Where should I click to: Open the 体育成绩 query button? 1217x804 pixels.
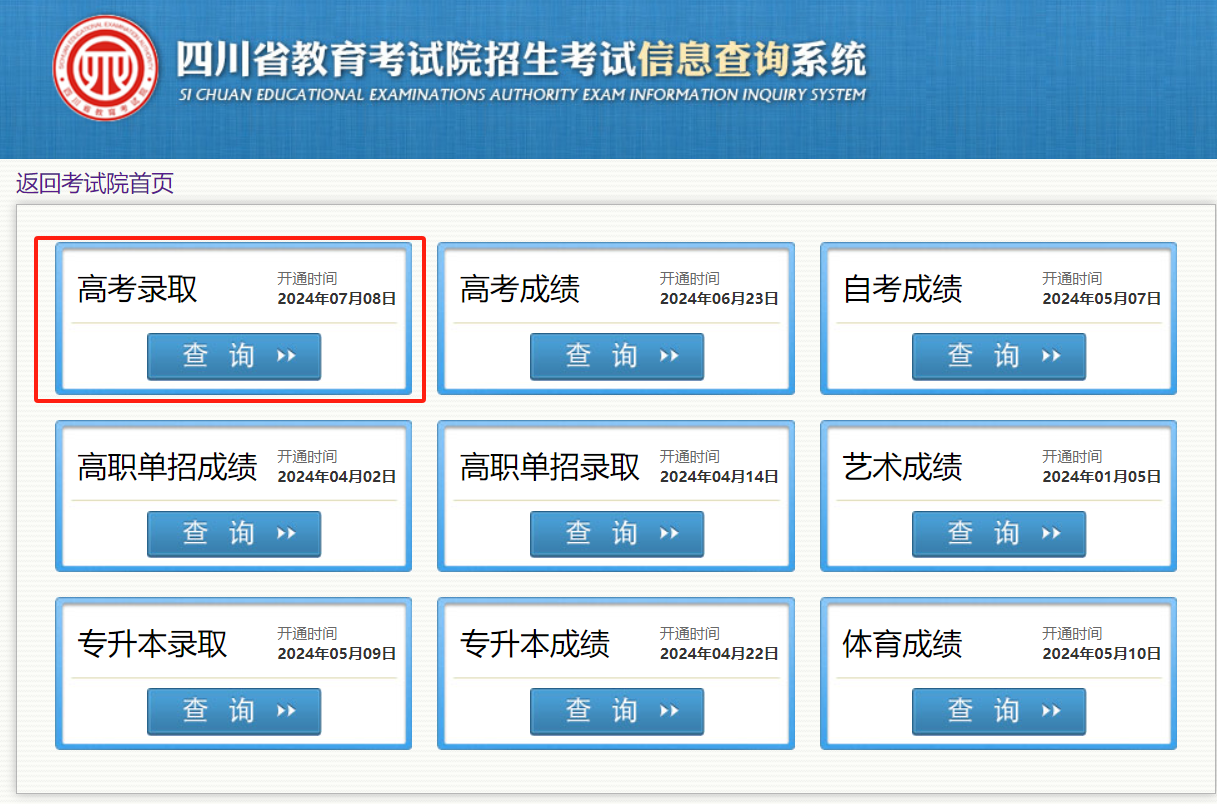coord(998,711)
